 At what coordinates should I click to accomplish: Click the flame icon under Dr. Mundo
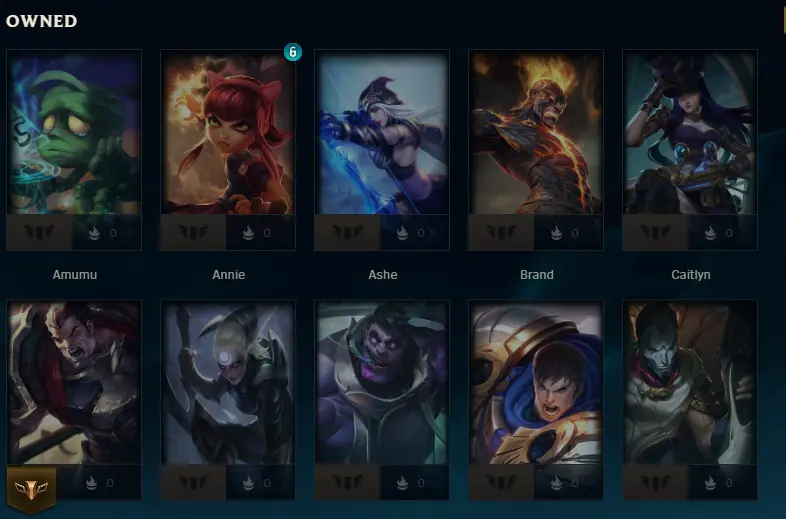(402, 483)
